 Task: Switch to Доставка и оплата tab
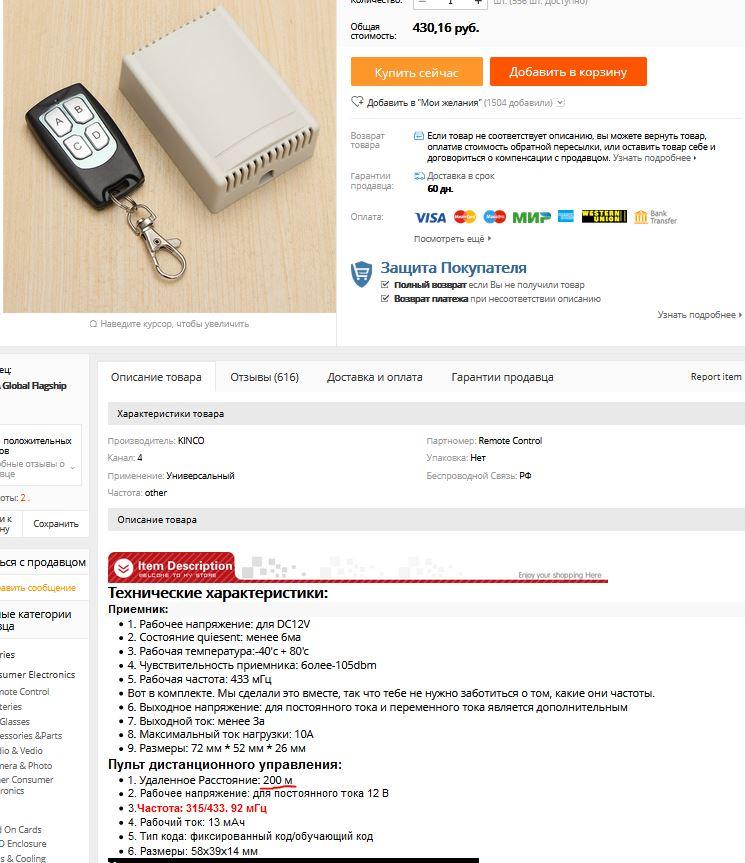[375, 377]
